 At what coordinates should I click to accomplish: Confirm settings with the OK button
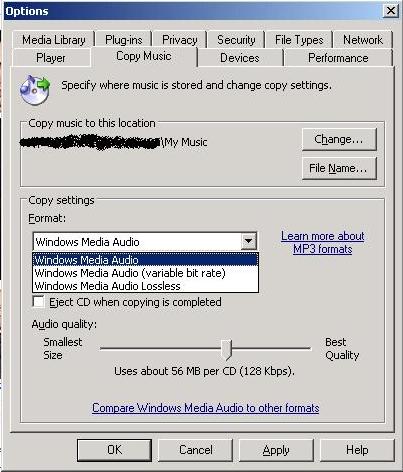(114, 450)
